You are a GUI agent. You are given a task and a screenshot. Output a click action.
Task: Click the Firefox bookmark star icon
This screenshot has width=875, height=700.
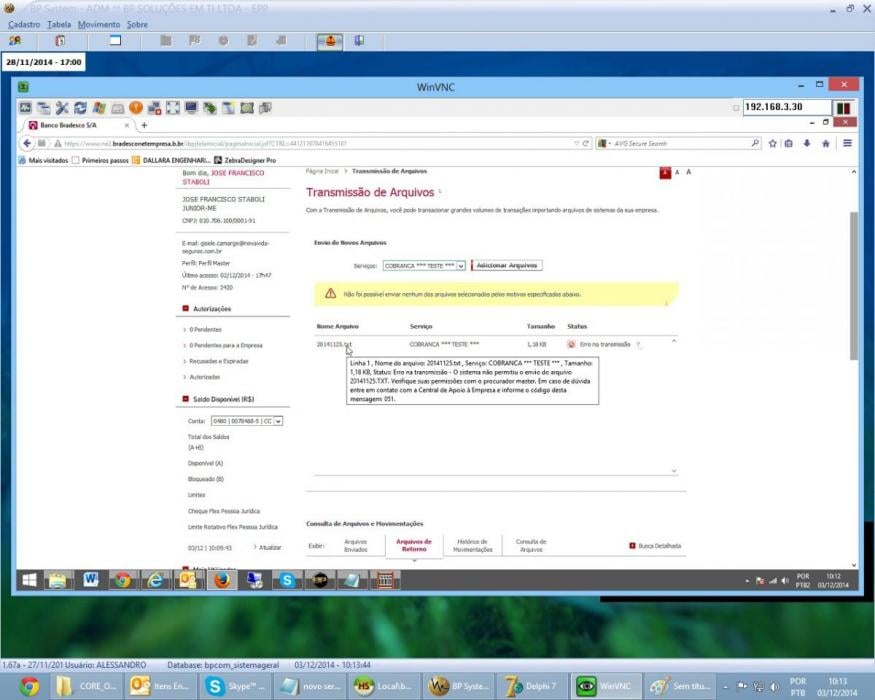point(772,143)
